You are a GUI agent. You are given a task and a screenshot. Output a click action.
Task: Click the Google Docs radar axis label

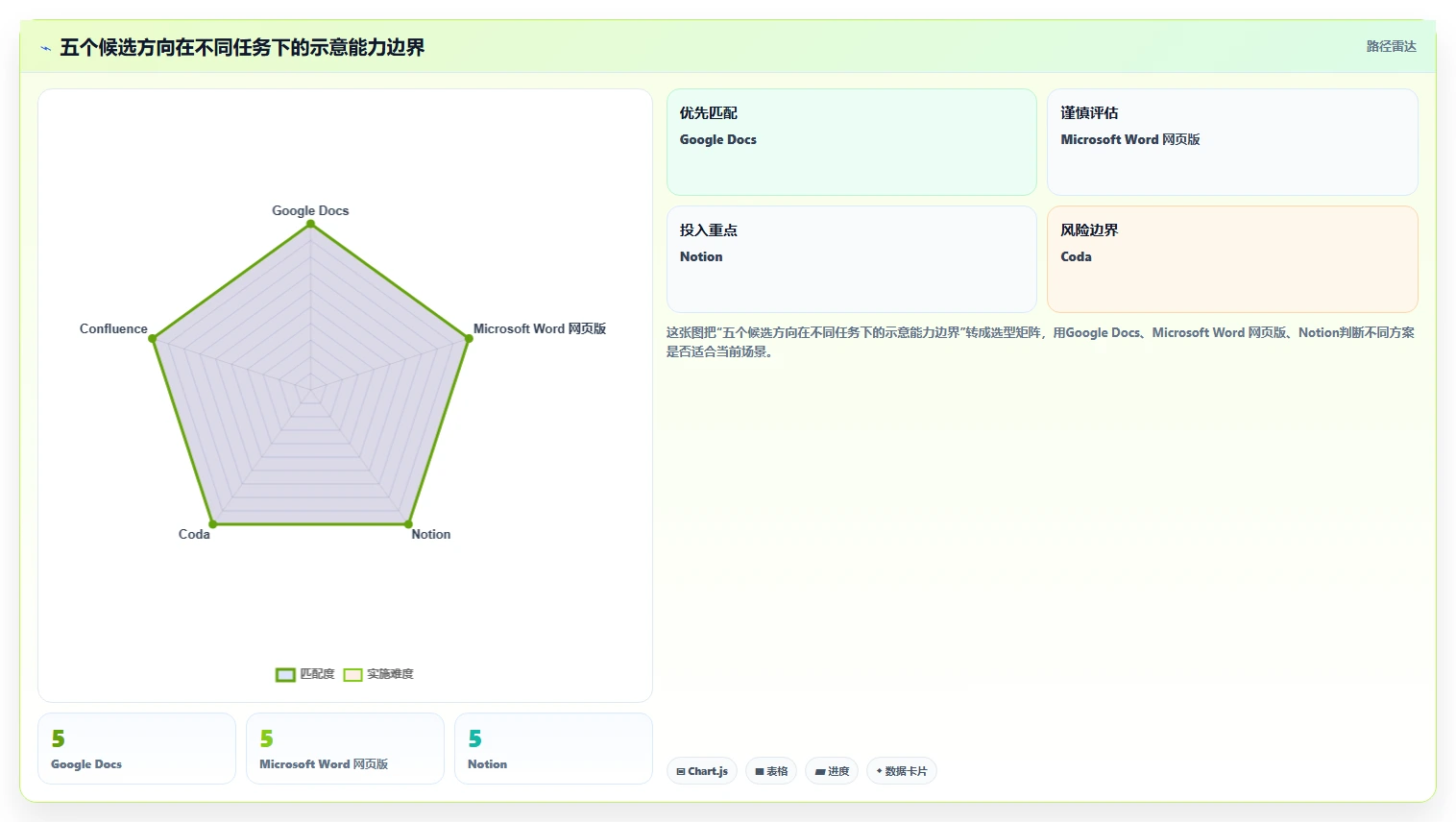[310, 210]
